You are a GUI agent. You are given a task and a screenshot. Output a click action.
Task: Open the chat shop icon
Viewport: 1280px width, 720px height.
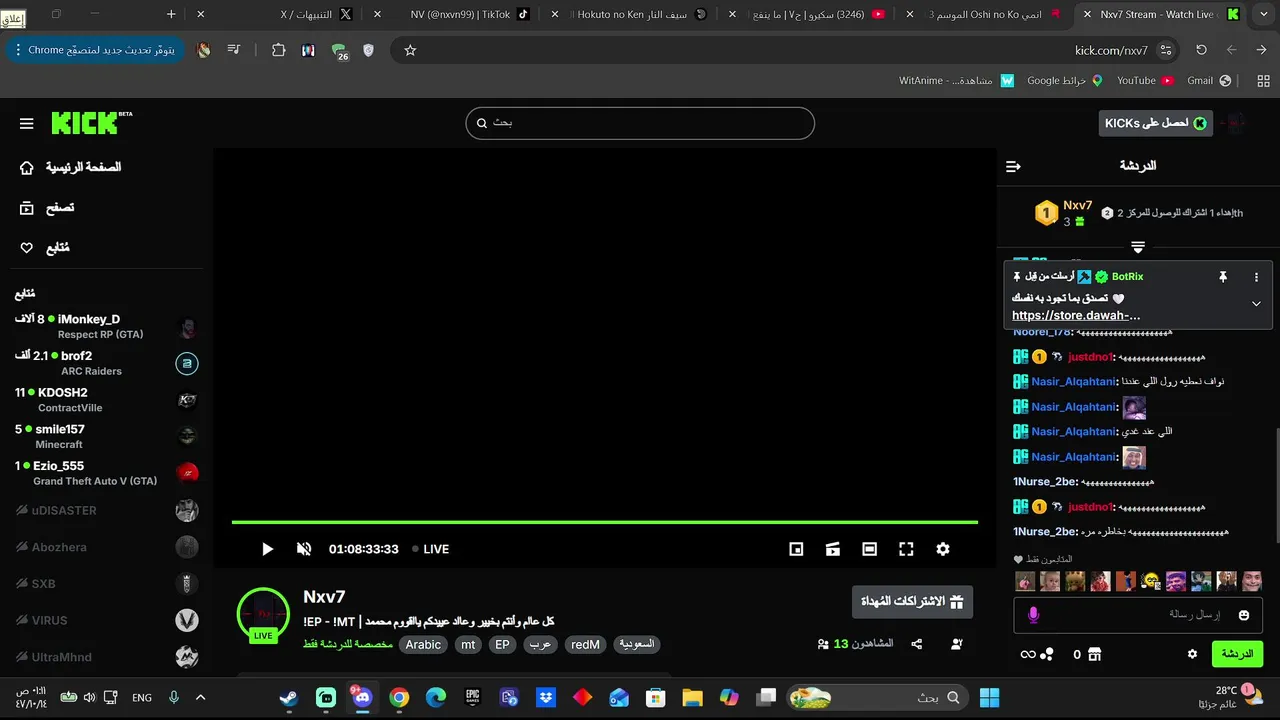pyautogui.click(x=1094, y=654)
